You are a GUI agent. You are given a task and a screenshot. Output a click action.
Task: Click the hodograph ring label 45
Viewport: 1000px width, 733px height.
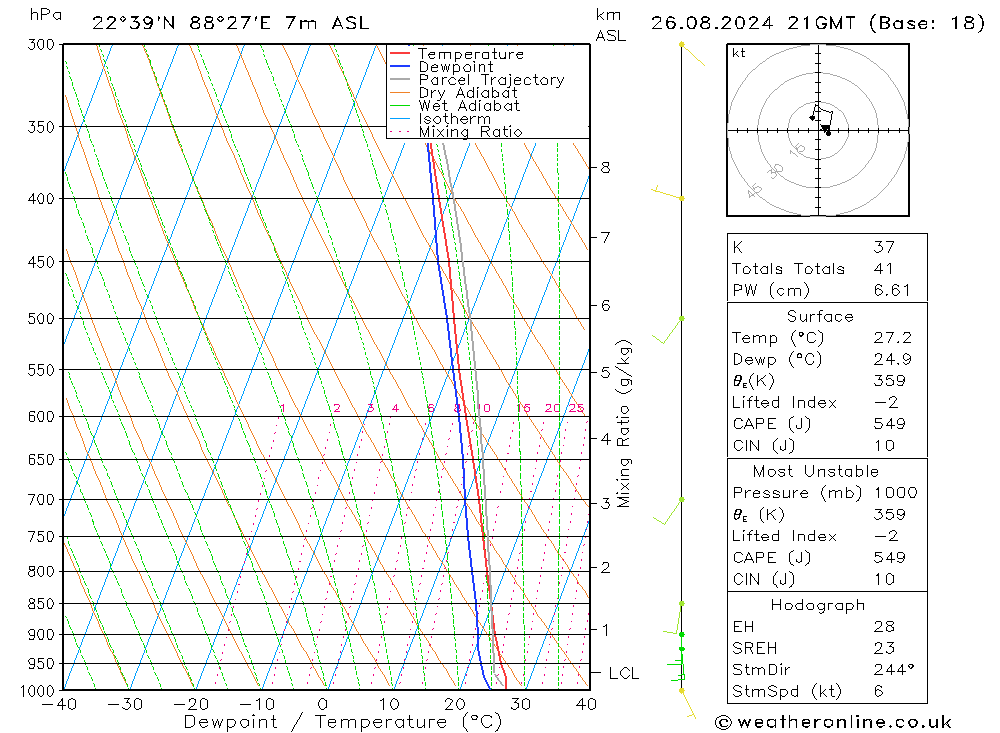pyautogui.click(x=754, y=190)
